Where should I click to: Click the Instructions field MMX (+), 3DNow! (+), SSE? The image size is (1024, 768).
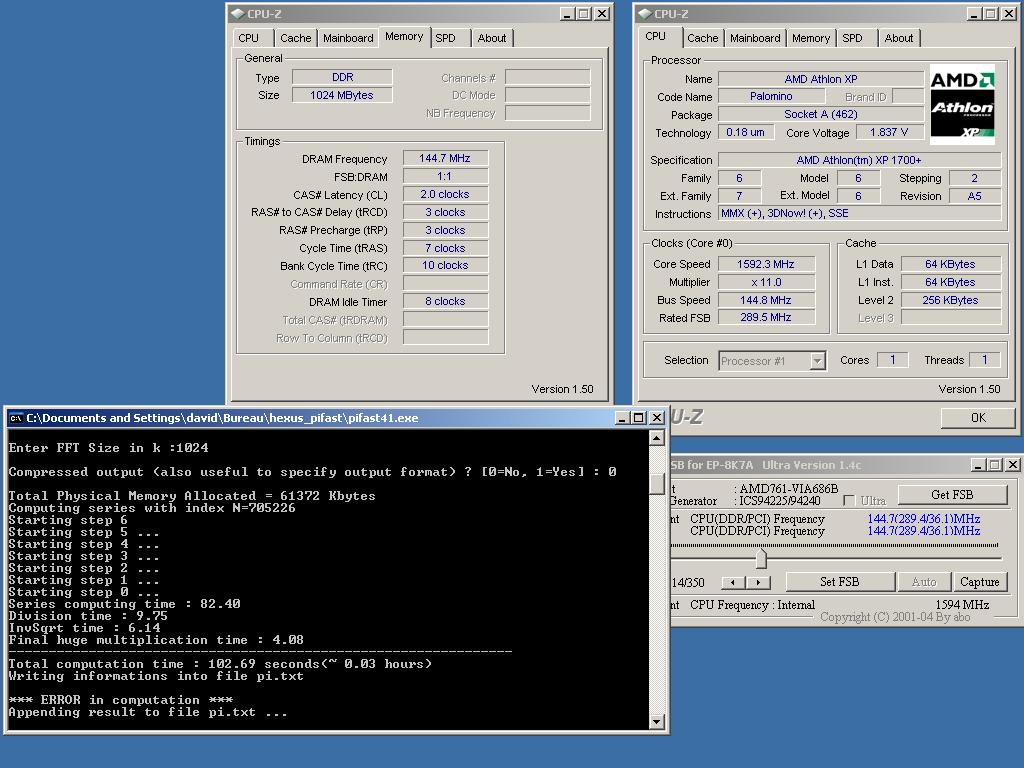(x=859, y=214)
